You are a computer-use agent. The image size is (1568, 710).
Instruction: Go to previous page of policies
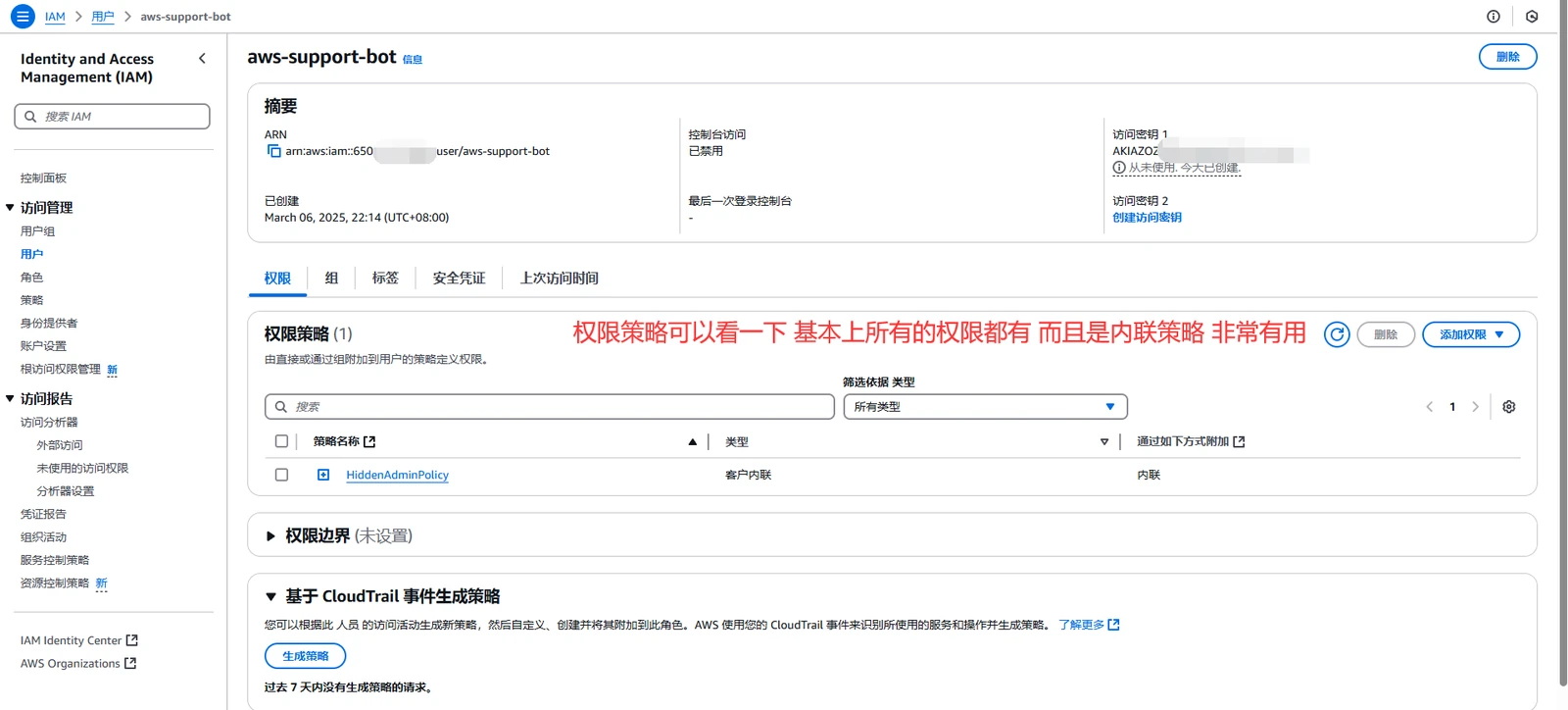(x=1430, y=407)
